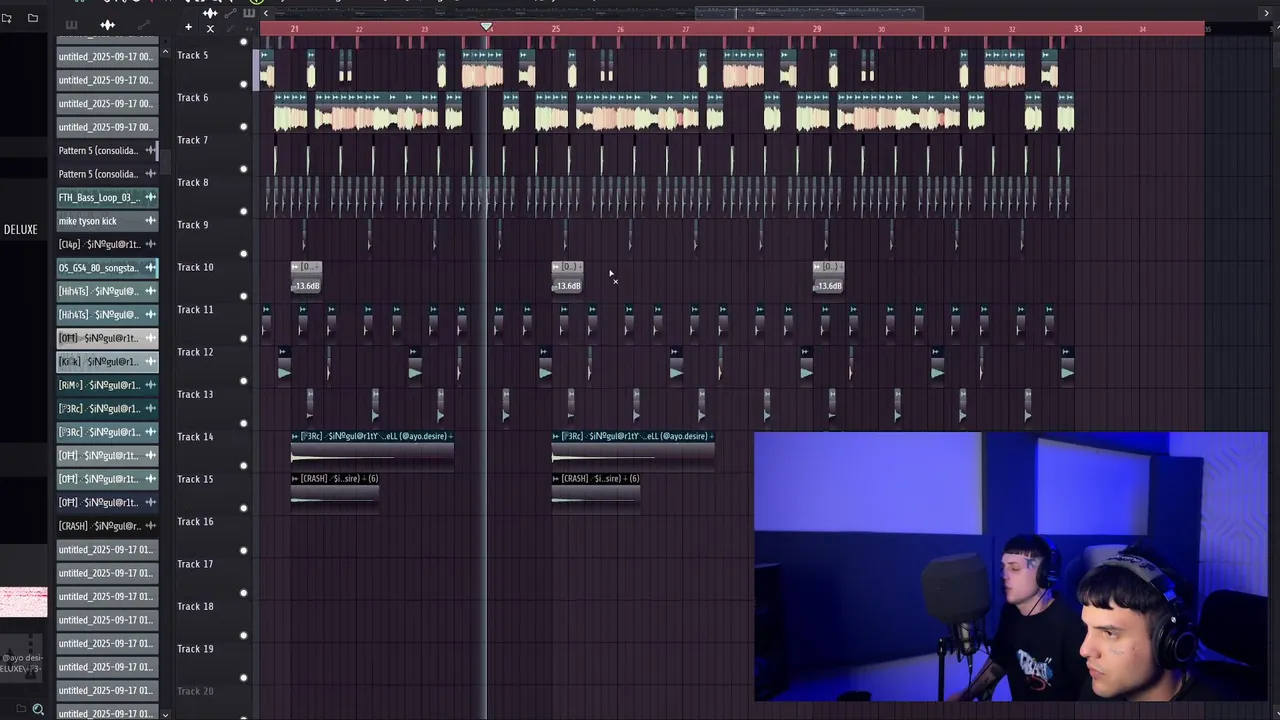Select the Track 16 header label
The image size is (1280, 720).
pyautogui.click(x=194, y=521)
